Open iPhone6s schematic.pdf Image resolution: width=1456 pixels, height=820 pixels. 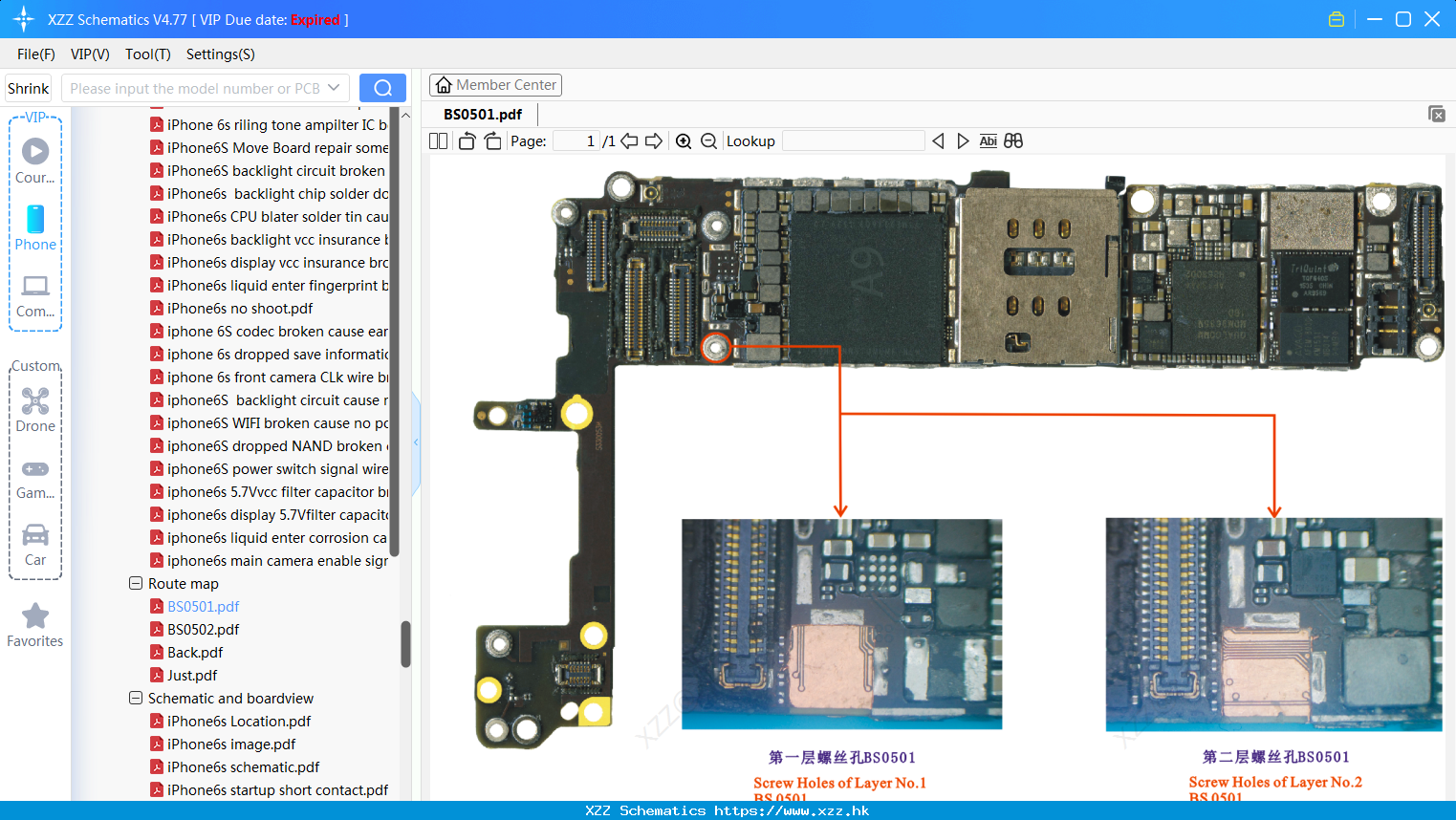[x=243, y=766]
